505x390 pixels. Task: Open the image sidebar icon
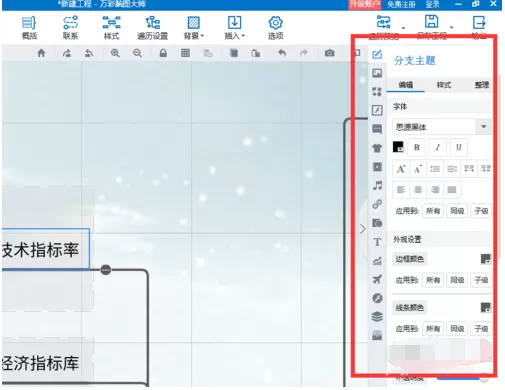(x=377, y=73)
